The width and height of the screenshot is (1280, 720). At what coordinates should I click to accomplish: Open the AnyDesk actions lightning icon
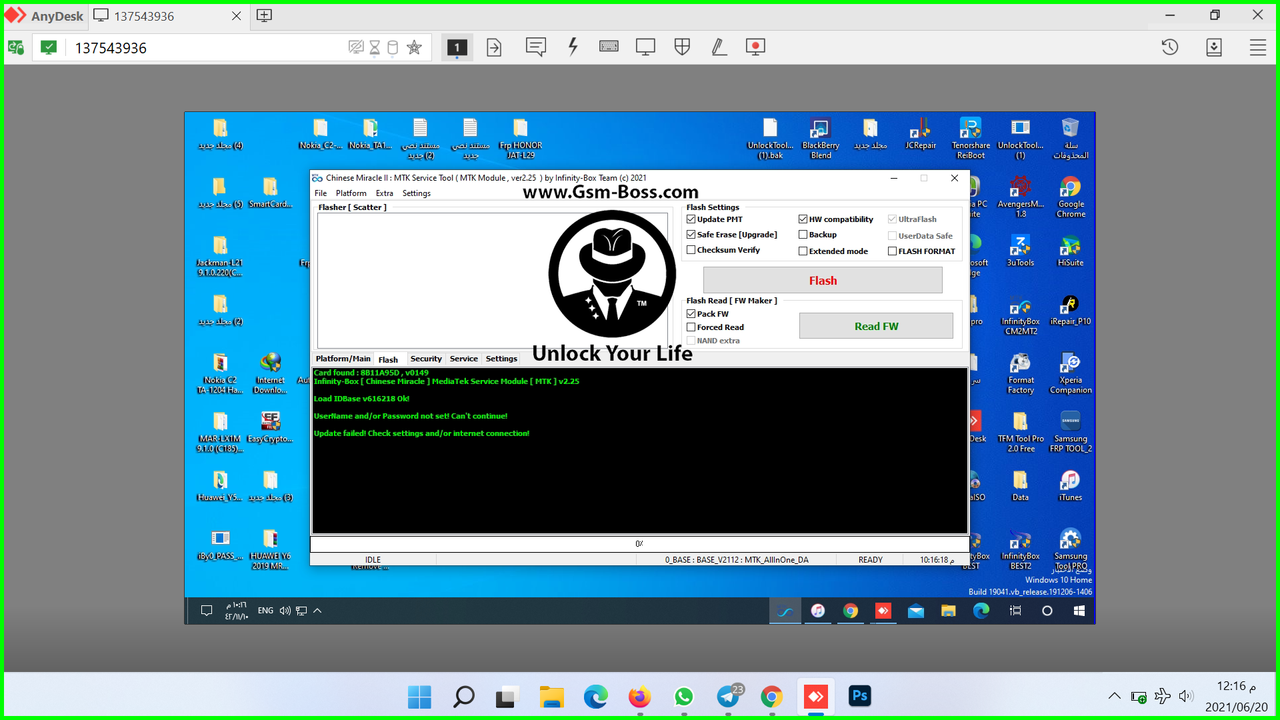[x=573, y=47]
